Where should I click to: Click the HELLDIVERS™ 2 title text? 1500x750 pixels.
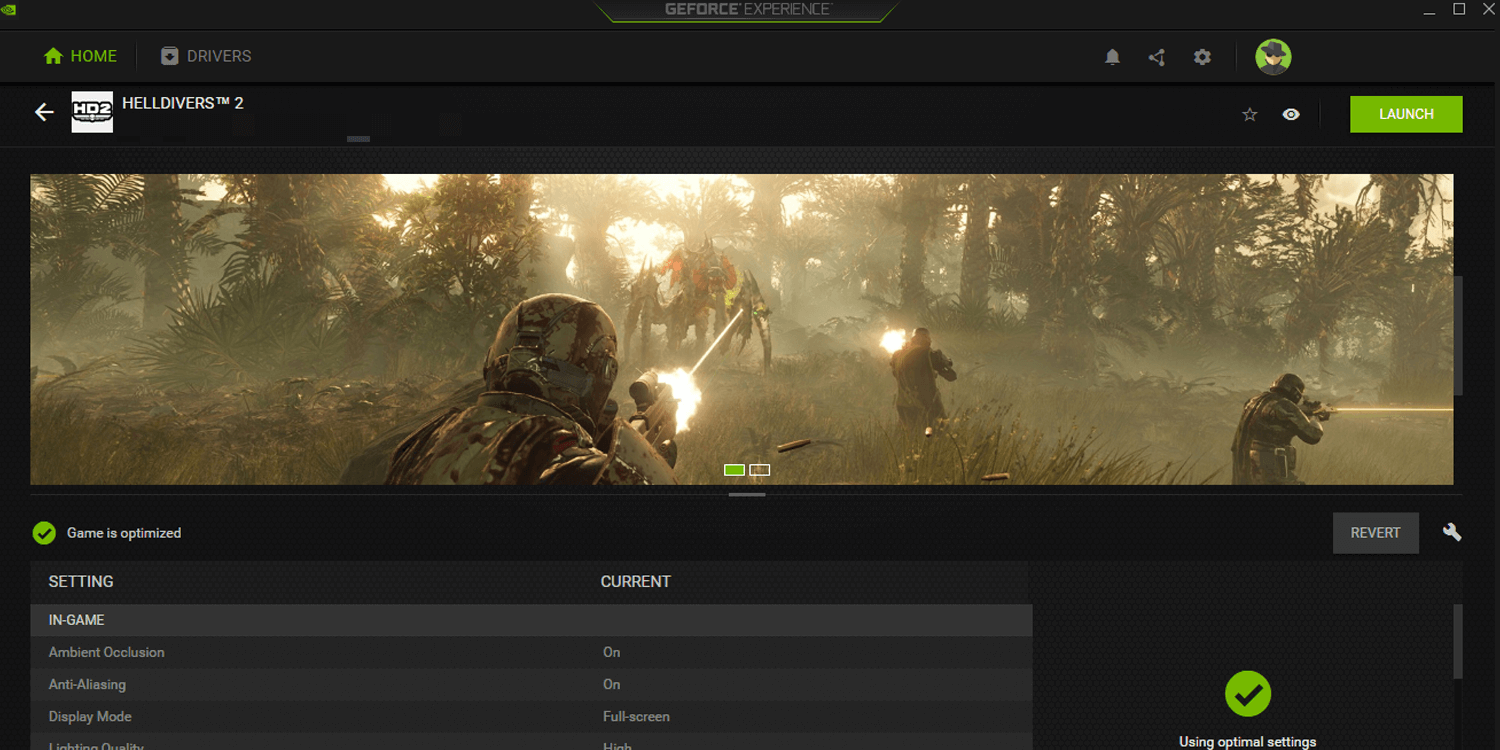click(182, 103)
